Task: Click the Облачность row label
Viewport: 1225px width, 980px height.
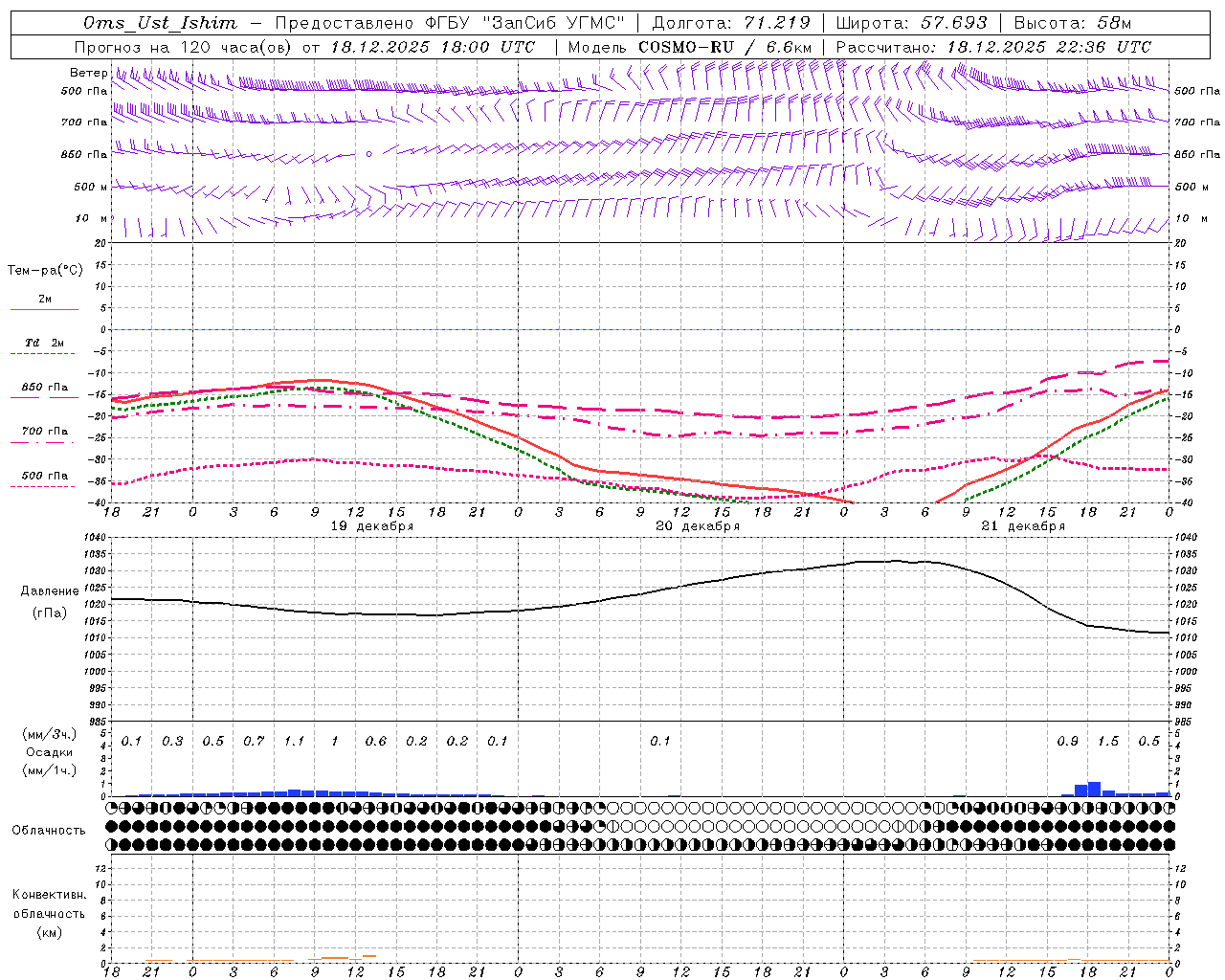Action: (x=49, y=830)
